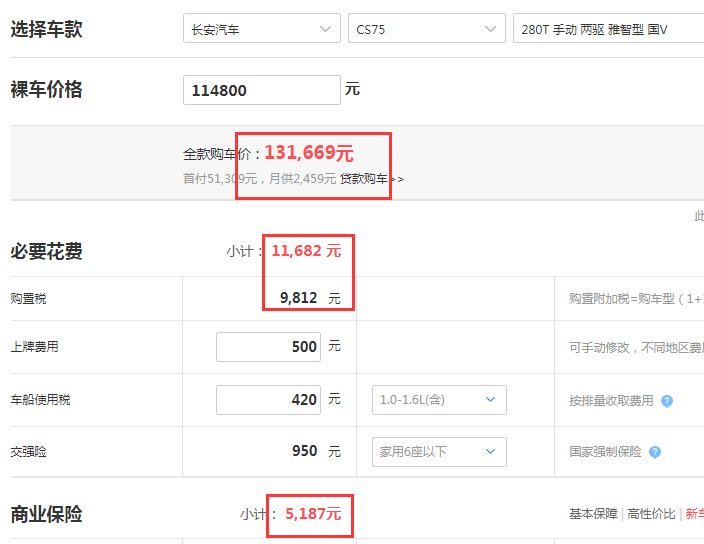Image resolution: width=704 pixels, height=544 pixels.
Task: Expand the 1.0-1.6L(含) displacement dropdown
Action: point(439,400)
